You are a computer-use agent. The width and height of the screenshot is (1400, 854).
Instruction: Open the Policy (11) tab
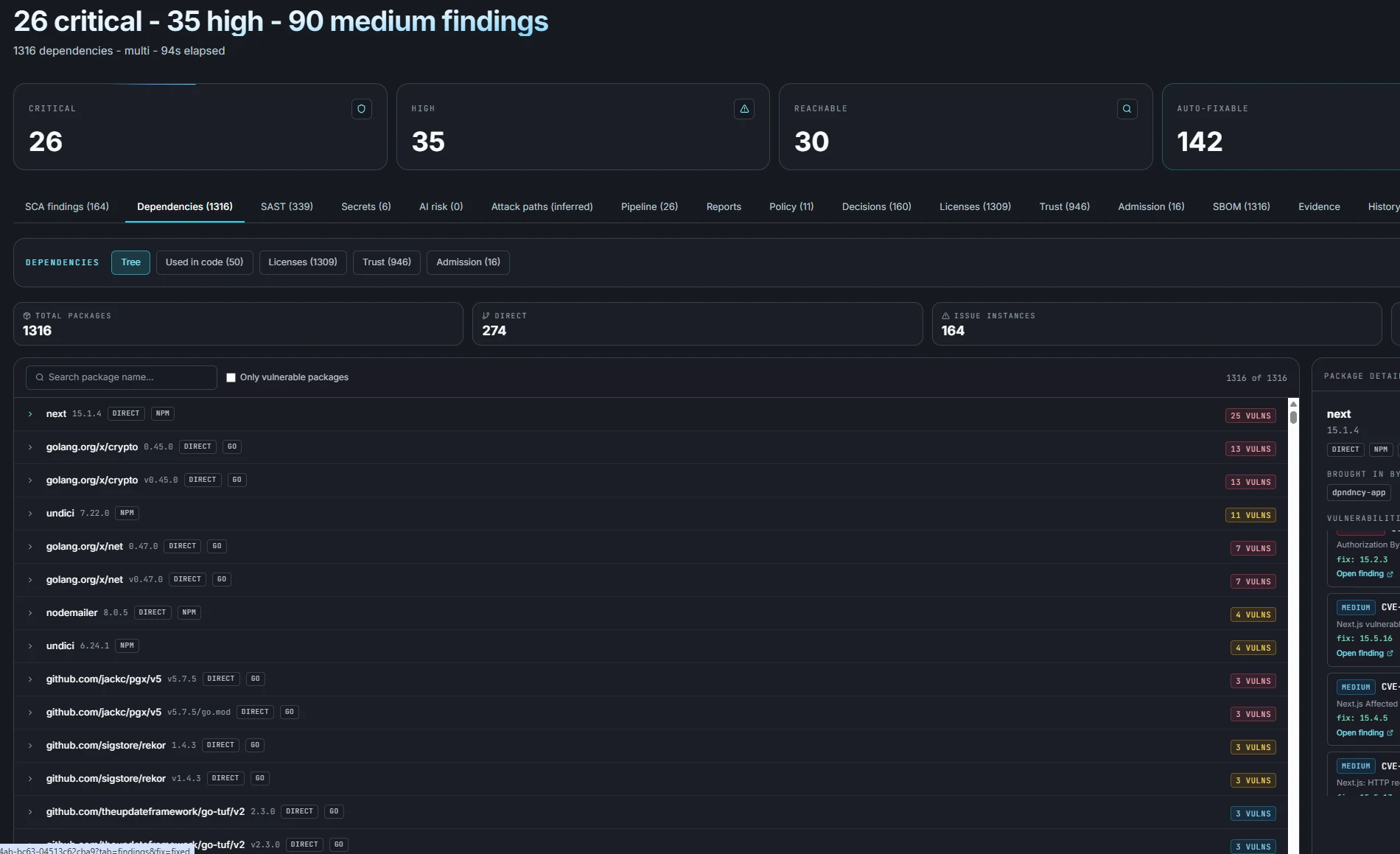pyautogui.click(x=791, y=207)
